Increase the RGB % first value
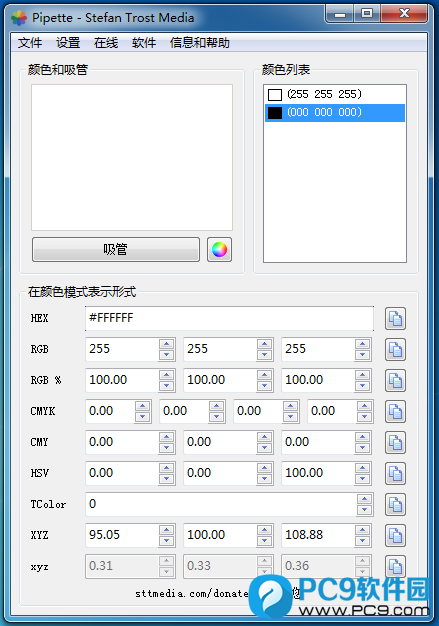 [x=166, y=375]
